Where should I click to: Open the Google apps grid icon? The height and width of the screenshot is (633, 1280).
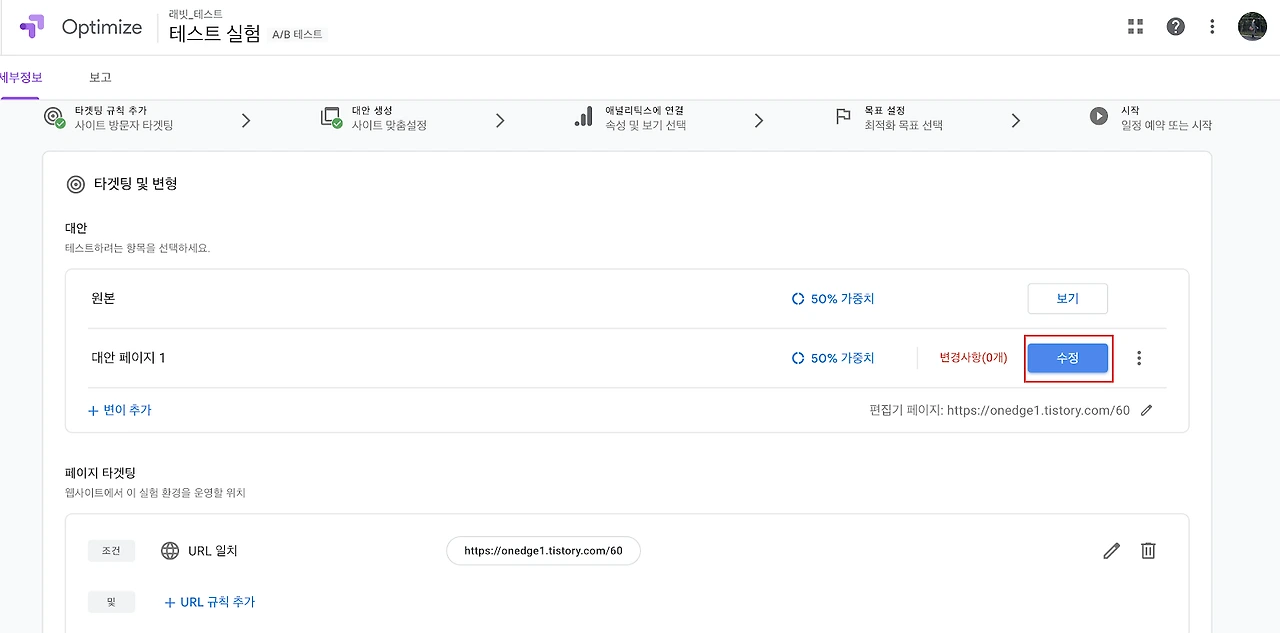pos(1135,27)
